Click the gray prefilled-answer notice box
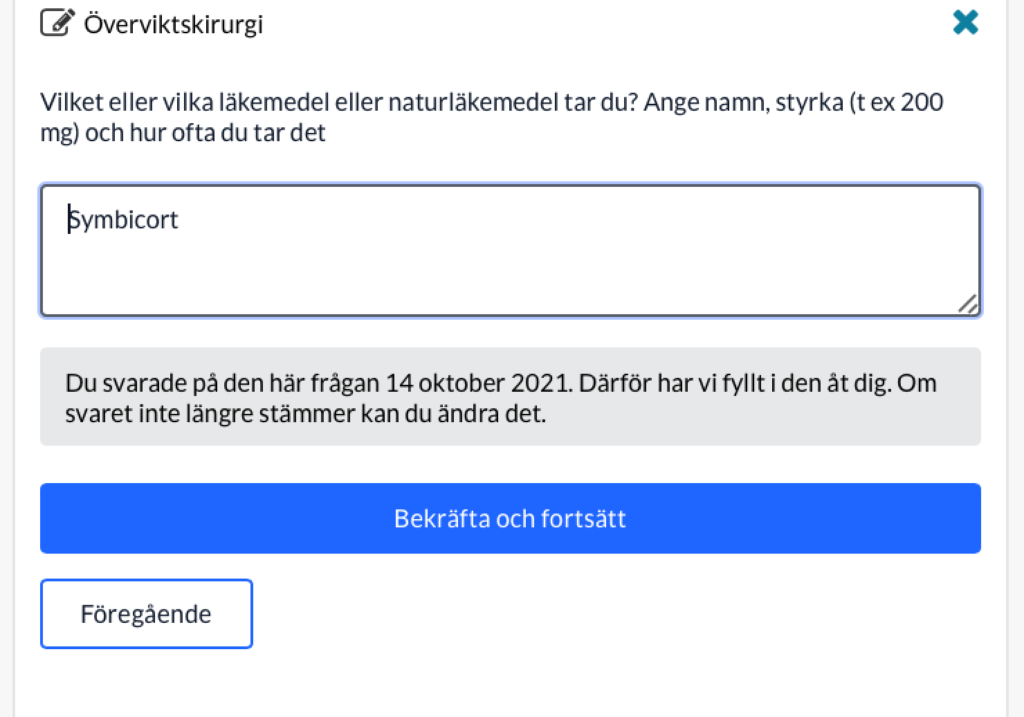1024x717 pixels. [510, 397]
